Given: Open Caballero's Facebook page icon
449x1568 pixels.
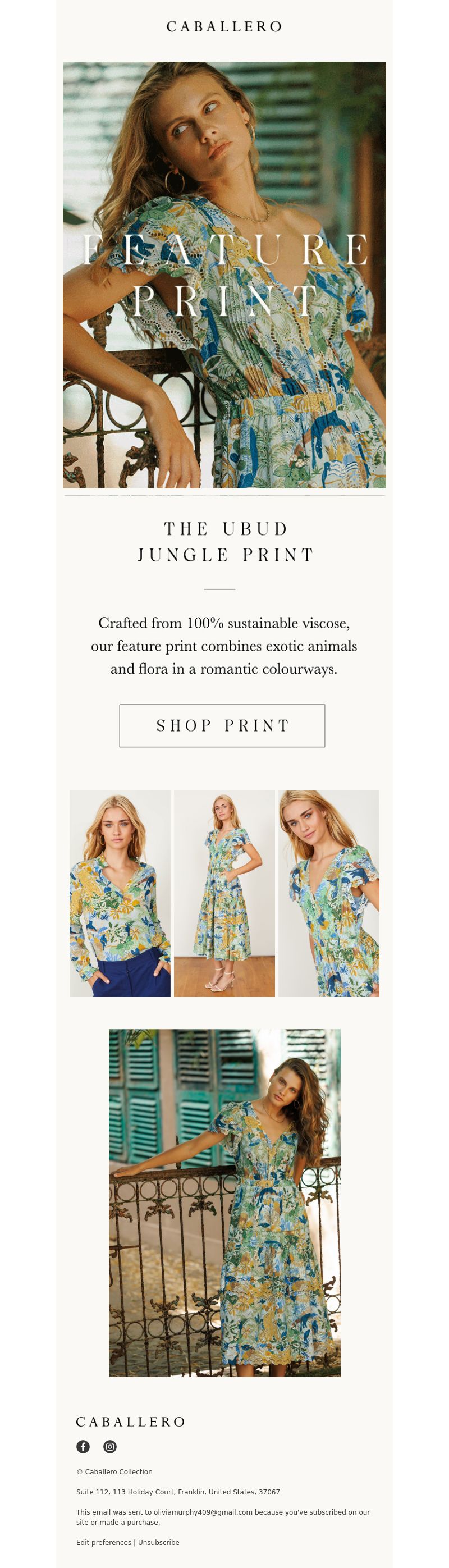Looking at the screenshot, I should [83, 1447].
